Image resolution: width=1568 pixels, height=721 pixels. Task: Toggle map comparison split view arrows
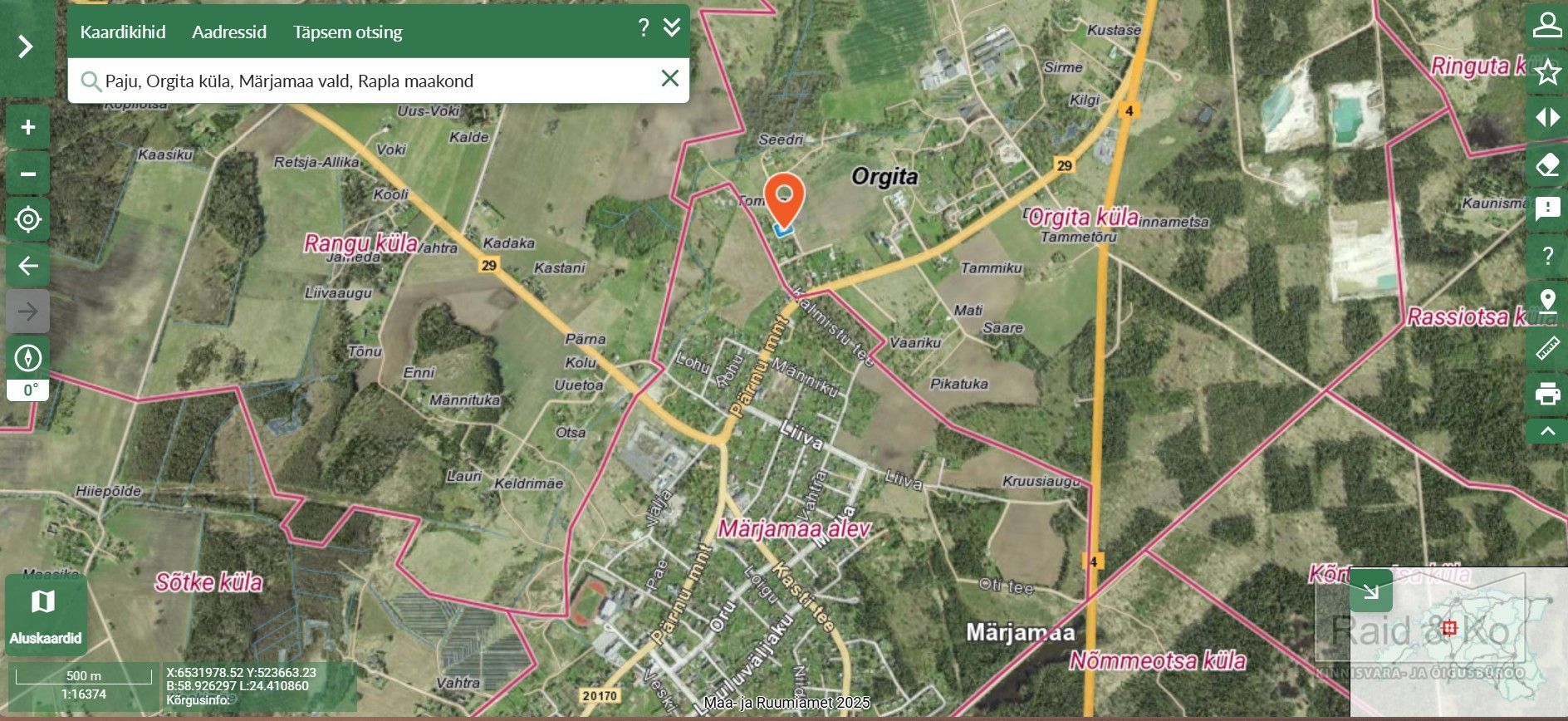coord(1547,117)
